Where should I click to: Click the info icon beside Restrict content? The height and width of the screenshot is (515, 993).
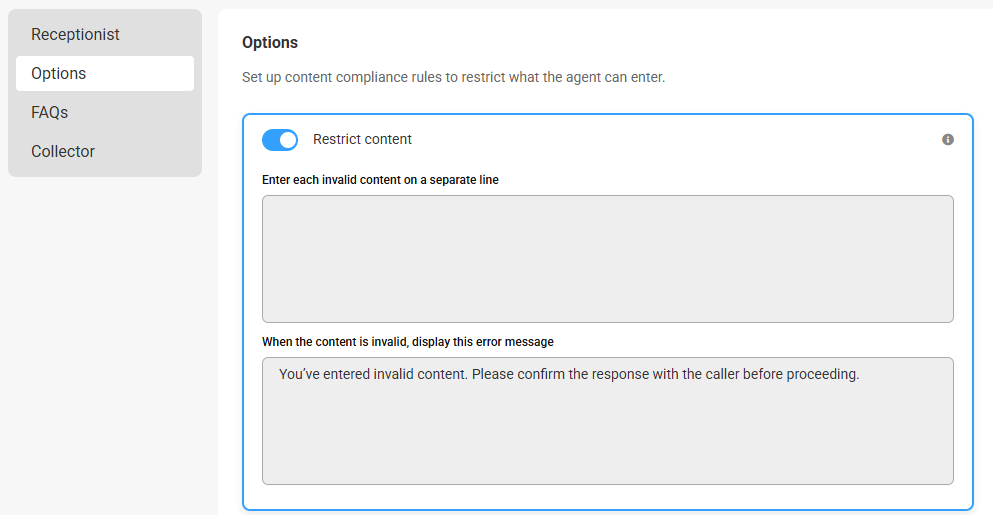[947, 139]
